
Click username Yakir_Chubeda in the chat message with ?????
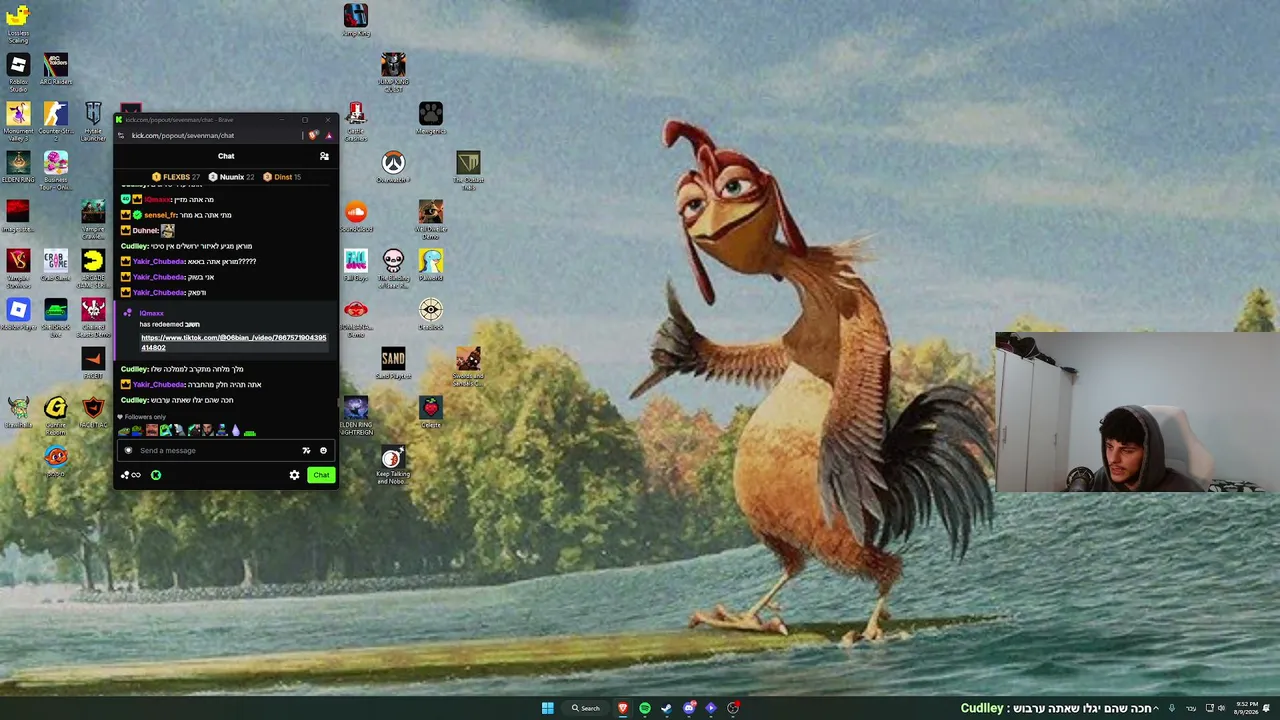(x=159, y=261)
